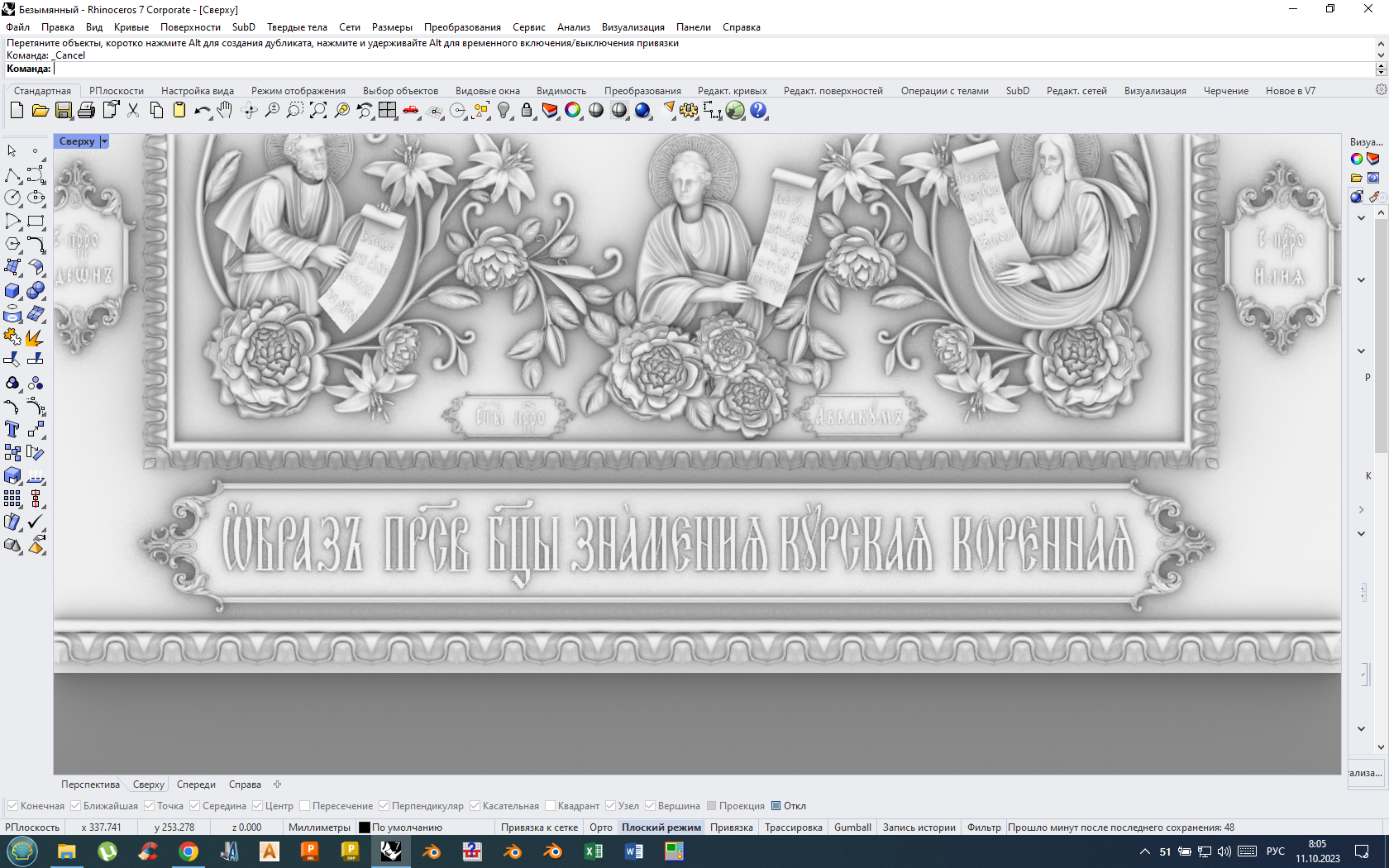Image resolution: width=1389 pixels, height=868 pixels.
Task: Toggle the Конечная osnap checkbox
Action: 12,806
